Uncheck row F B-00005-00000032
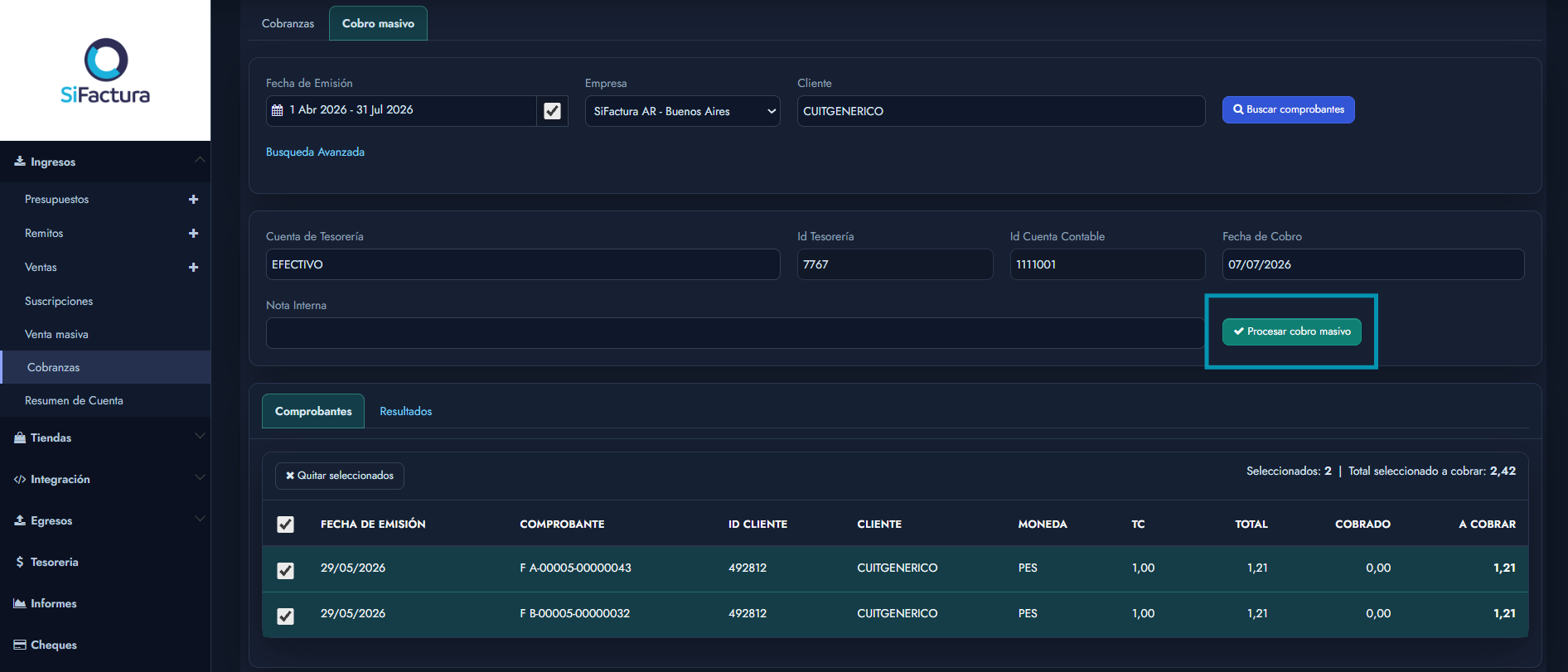Viewport: 1568px width, 672px height. 285,616
